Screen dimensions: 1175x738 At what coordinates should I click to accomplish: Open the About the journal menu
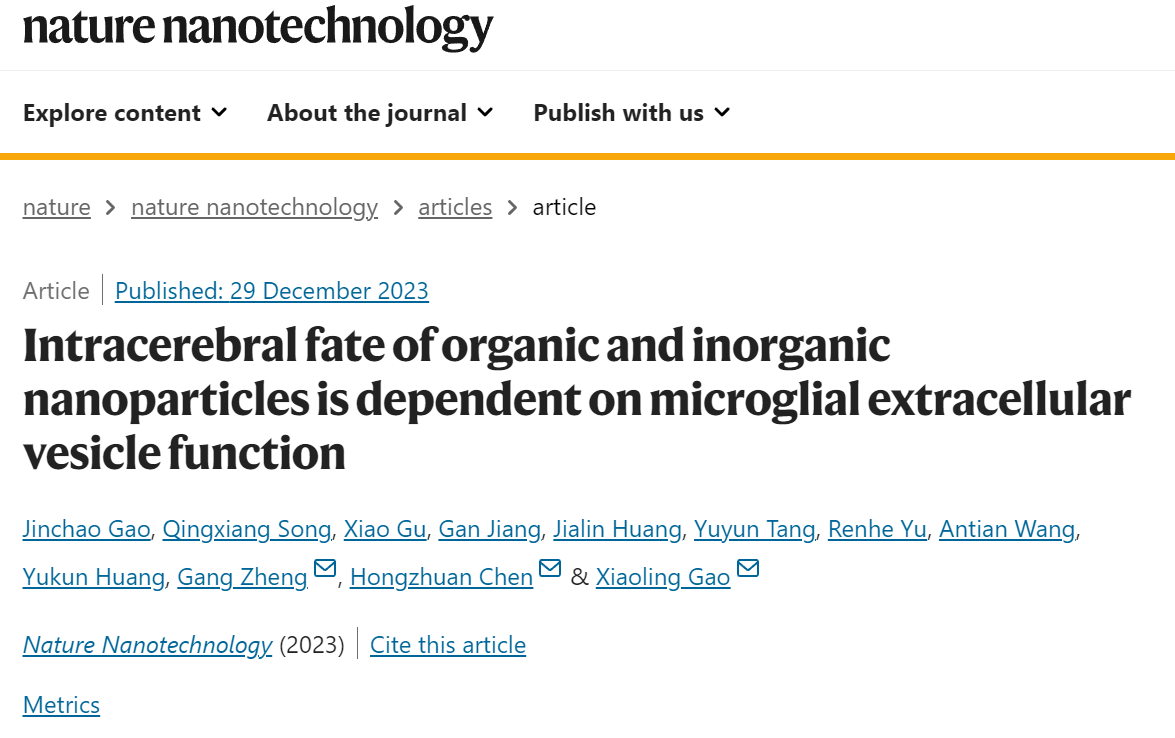[x=380, y=112]
